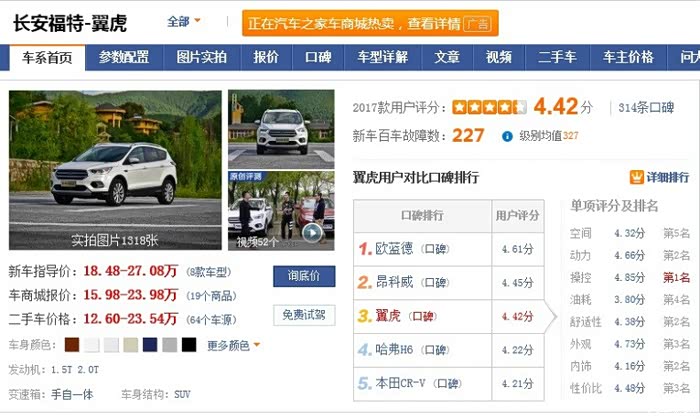Image resolution: width=700 pixels, height=419 pixels.
Task: Switch to 车系首页 tab
Action: [x=47, y=58]
